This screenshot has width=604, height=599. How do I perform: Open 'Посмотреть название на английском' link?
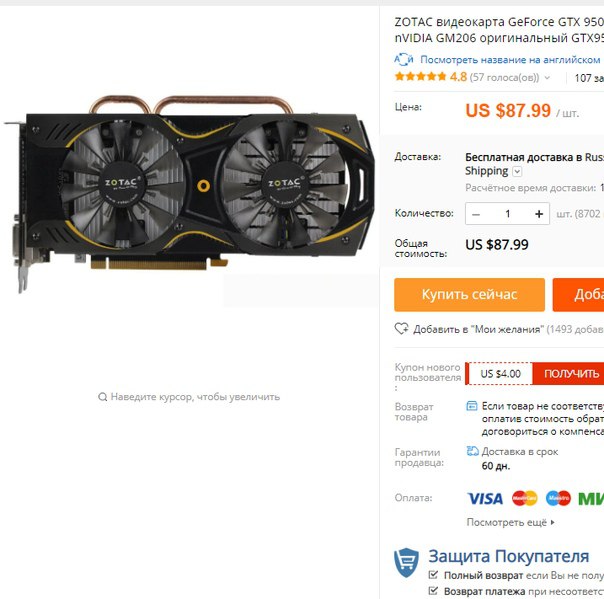pyautogui.click(x=510, y=59)
